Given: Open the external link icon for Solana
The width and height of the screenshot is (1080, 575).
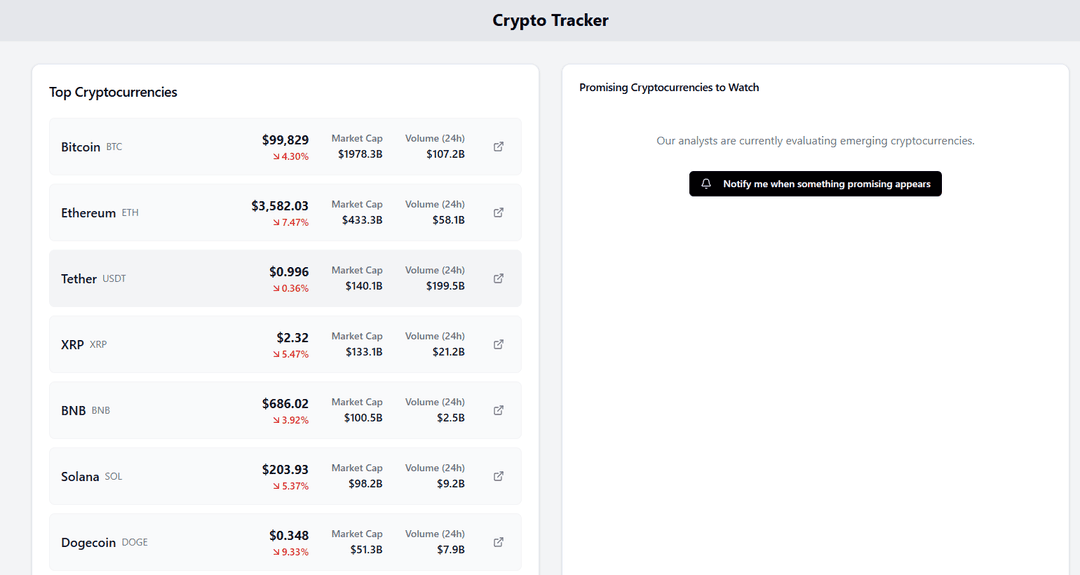Looking at the screenshot, I should point(499,477).
